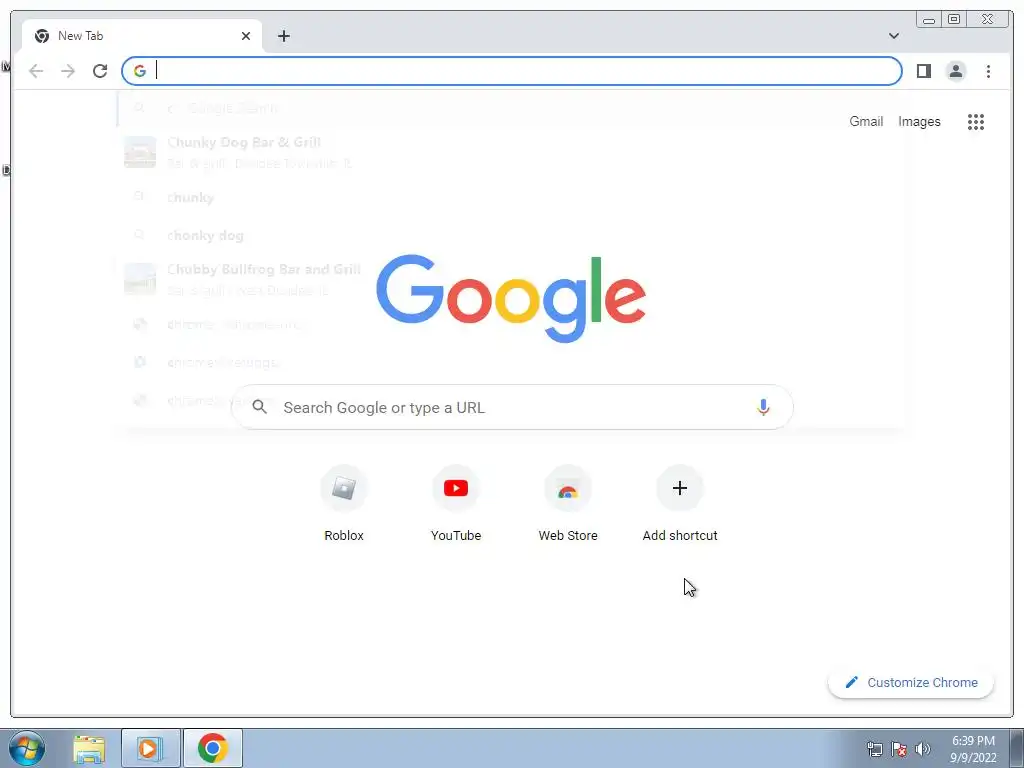Open the Roblox shortcut
This screenshot has height=768, width=1024.
click(344, 504)
